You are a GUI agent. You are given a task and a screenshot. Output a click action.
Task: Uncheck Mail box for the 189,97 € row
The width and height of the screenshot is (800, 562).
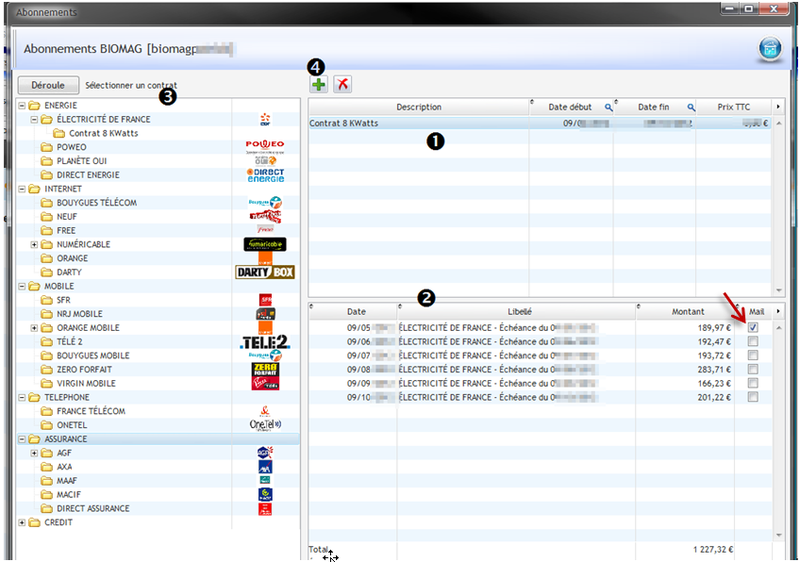753,327
